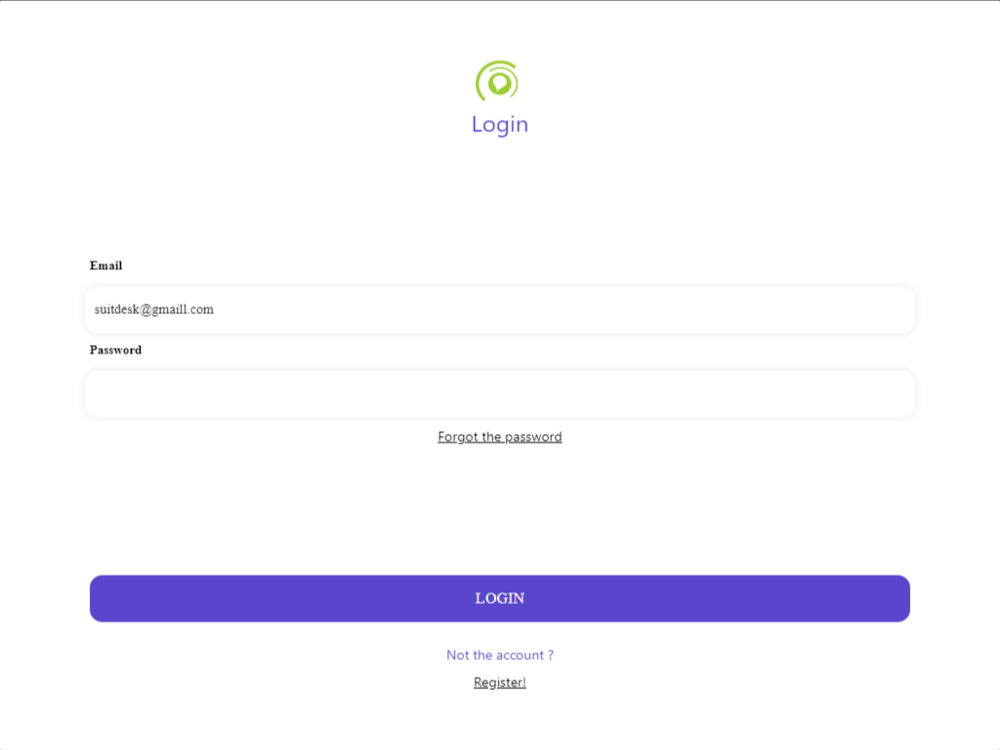Go to account registration via Register!
The height and width of the screenshot is (750, 1000).
point(500,682)
